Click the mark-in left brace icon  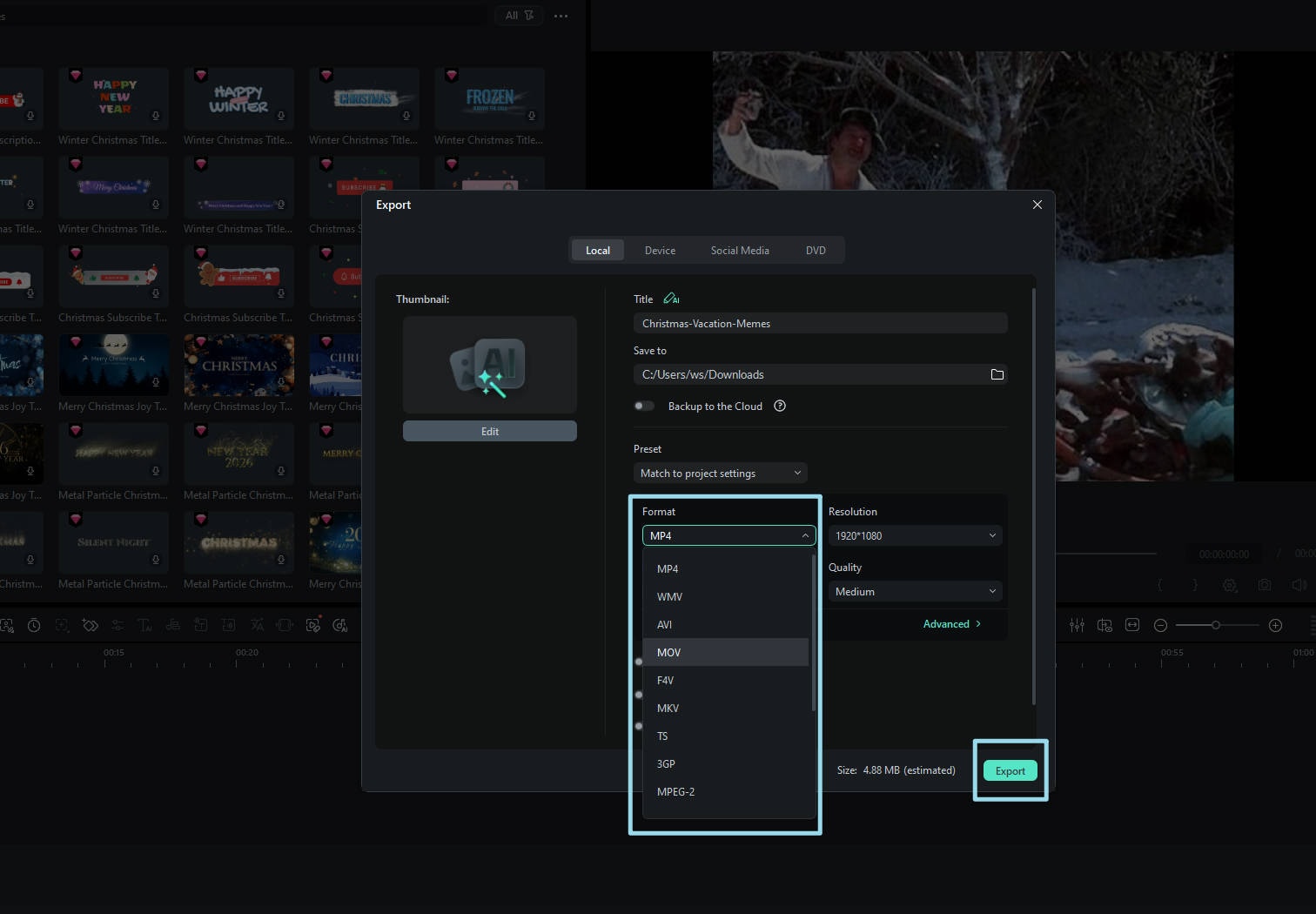pos(1160,585)
